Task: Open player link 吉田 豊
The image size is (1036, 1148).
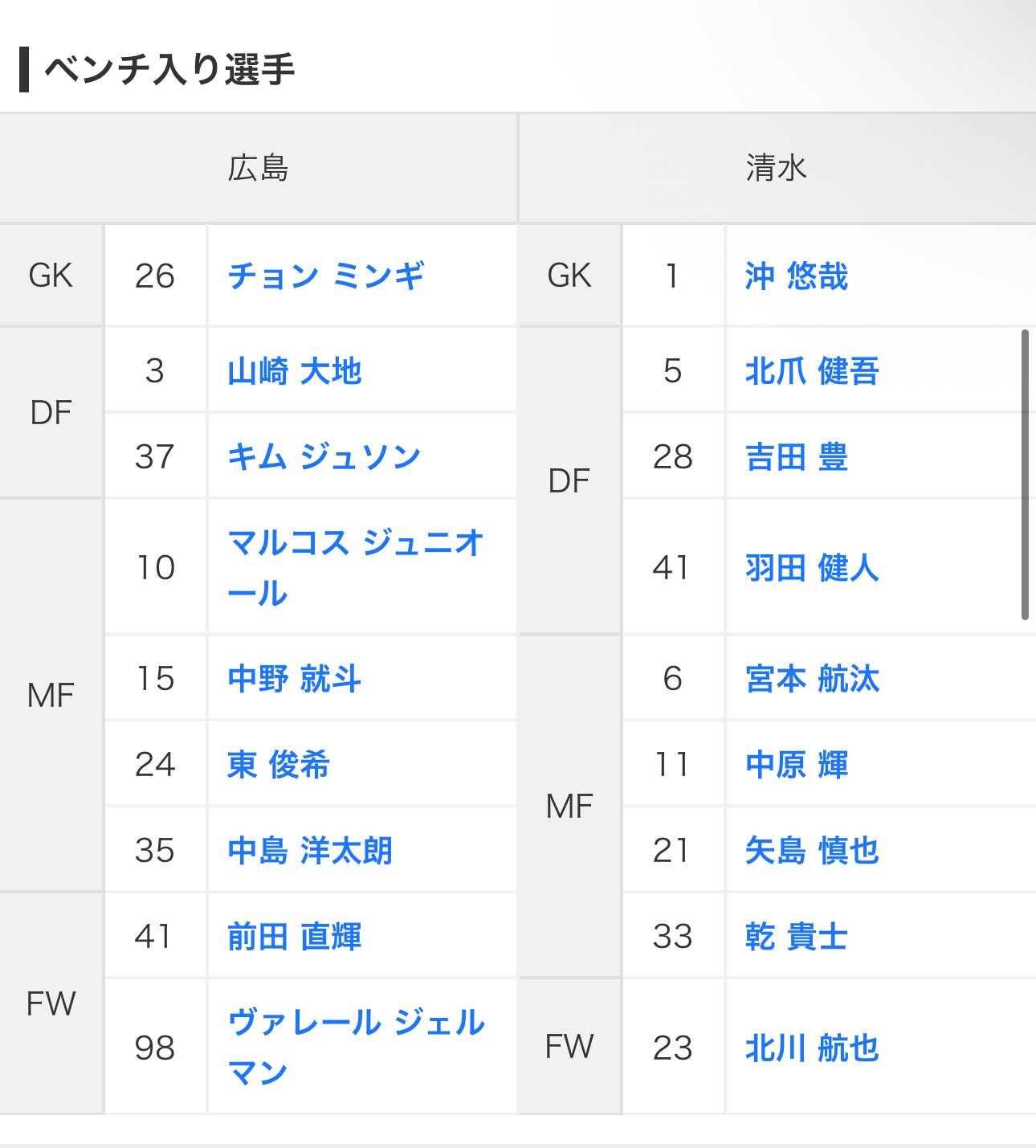Action: 797,456
